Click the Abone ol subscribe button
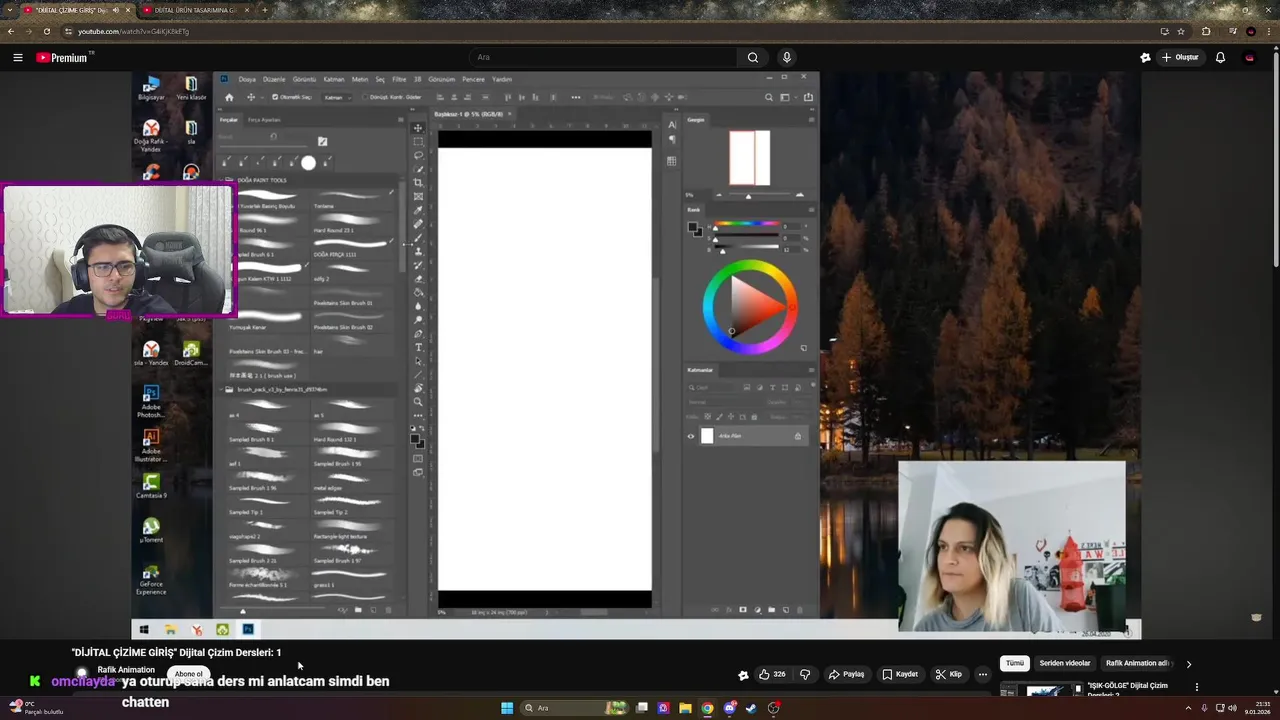1280x720 pixels. [189, 674]
